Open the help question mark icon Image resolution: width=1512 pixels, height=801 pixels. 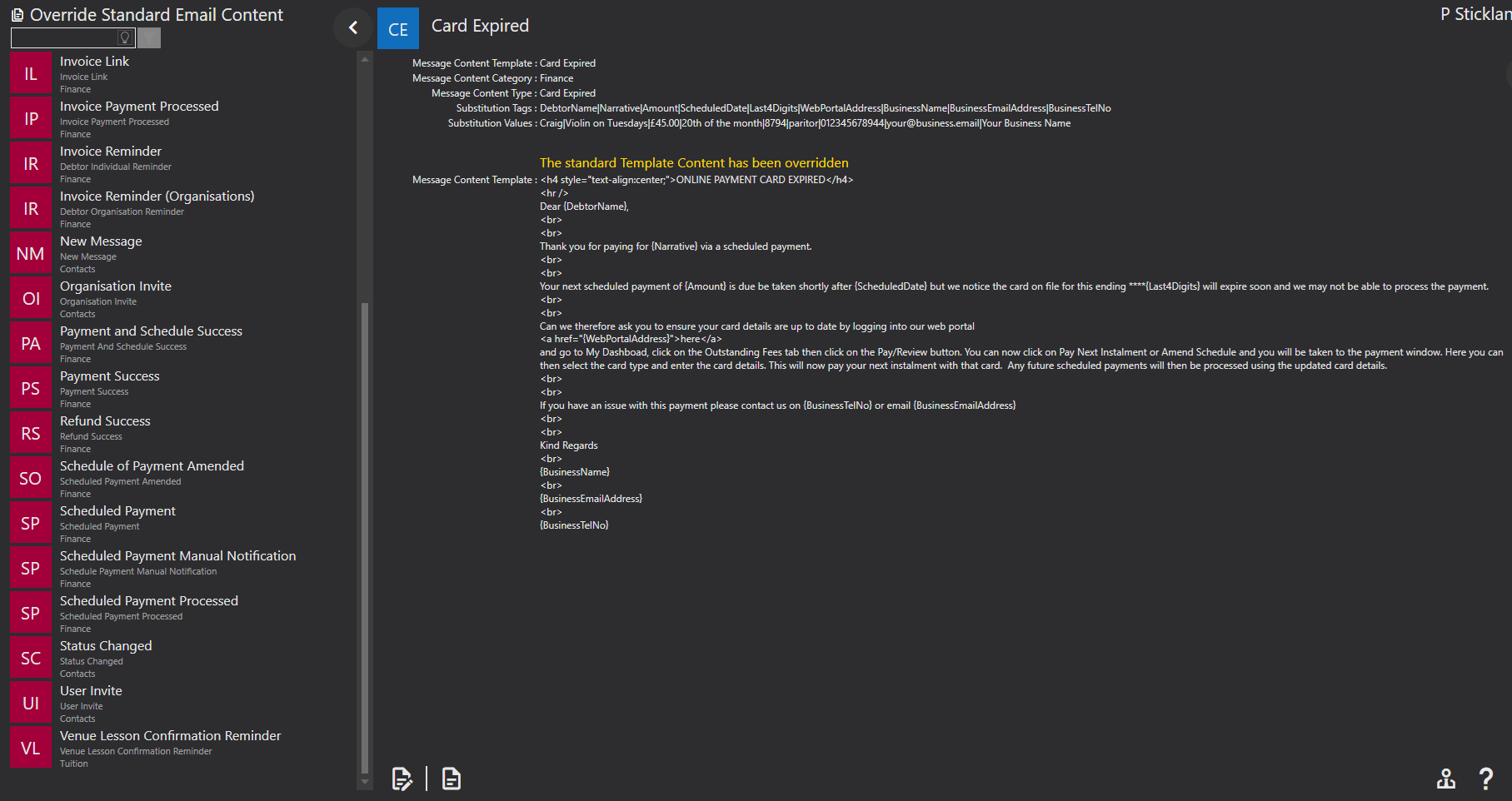1485,779
